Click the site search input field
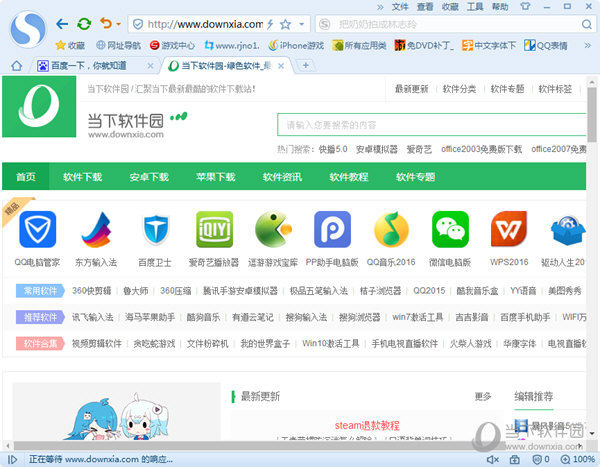600x467 pixels. point(432,125)
